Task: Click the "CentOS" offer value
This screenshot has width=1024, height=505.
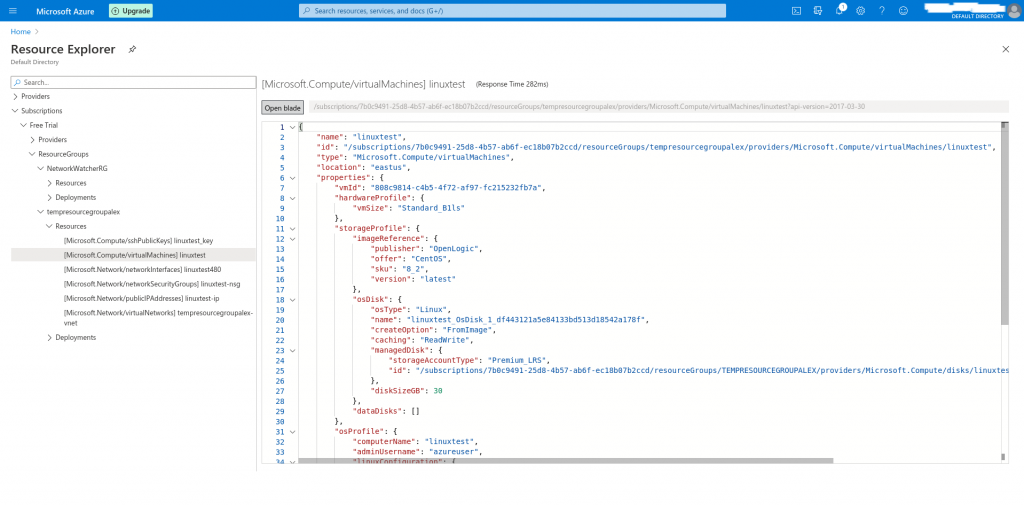Action: pos(427,260)
